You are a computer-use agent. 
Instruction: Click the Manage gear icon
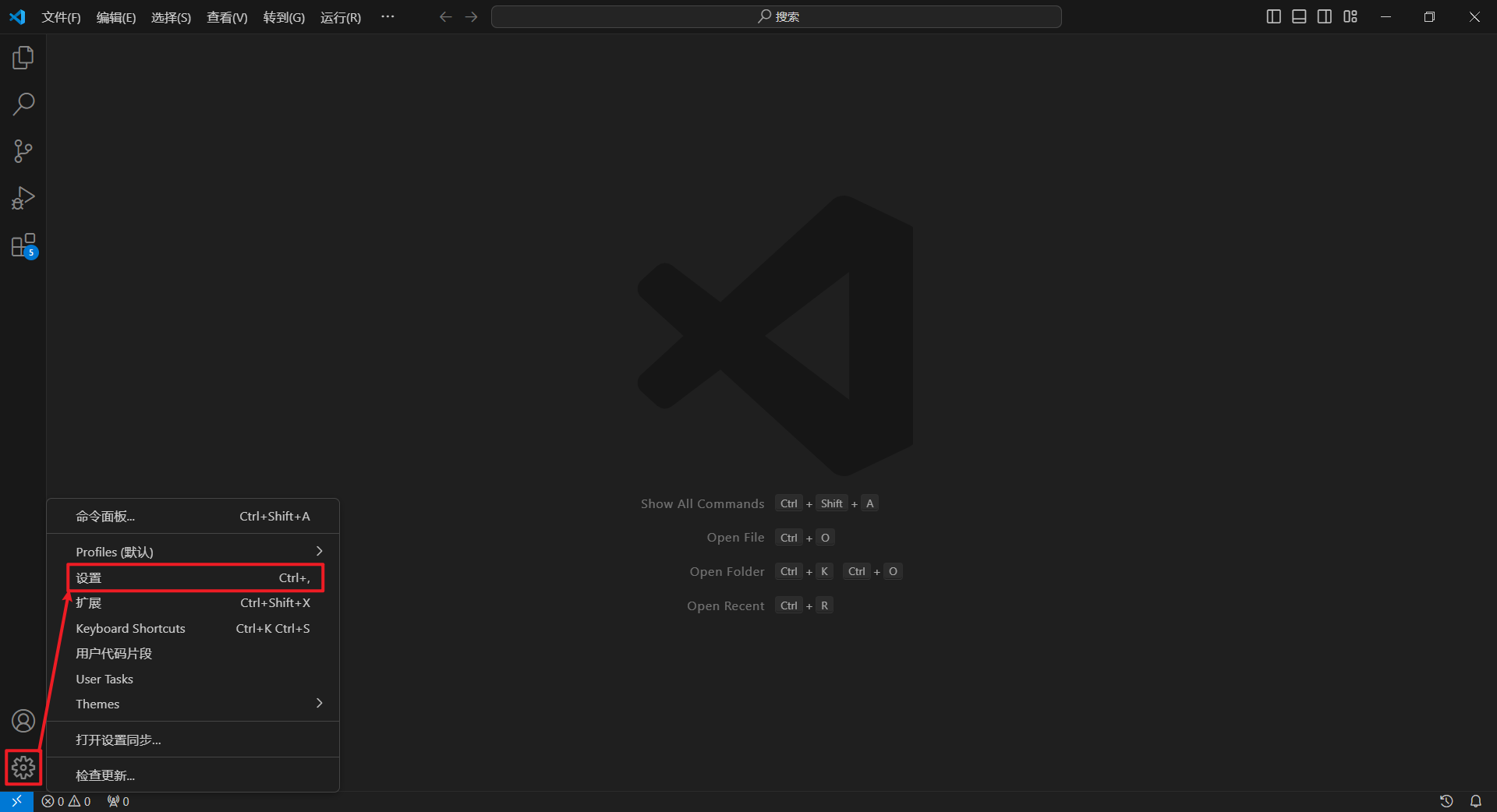23,768
